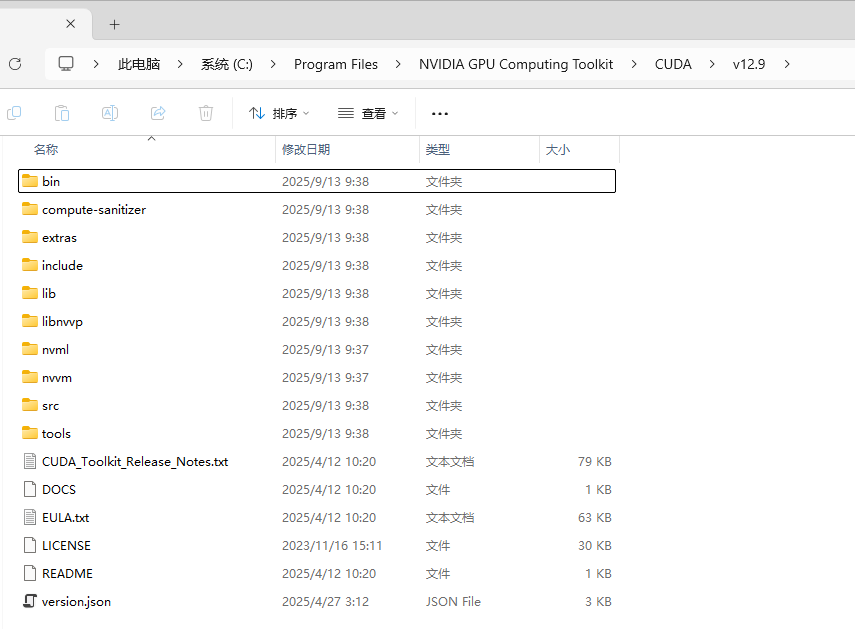855x629 pixels.
Task: Click the "2025/4/27 3:12" date cell
Action: [x=326, y=602]
